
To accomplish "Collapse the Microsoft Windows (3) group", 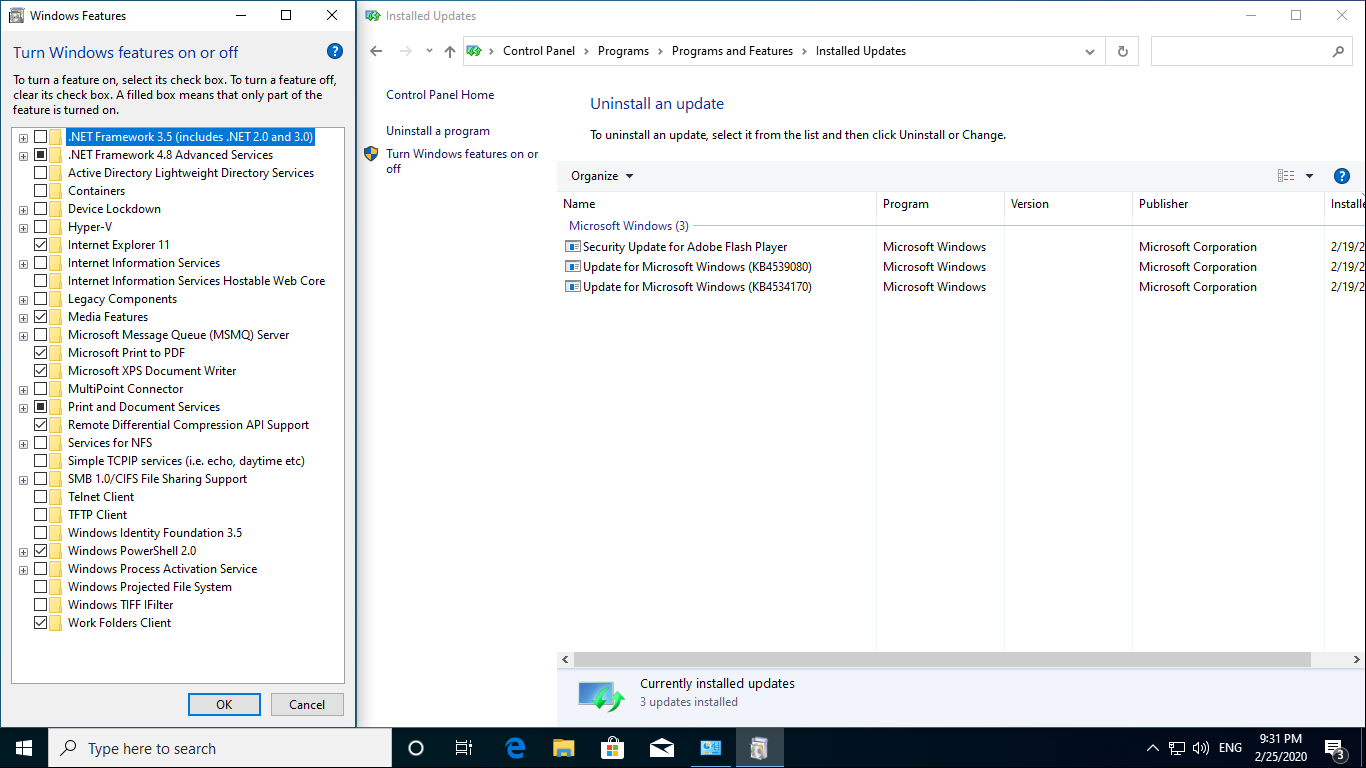I will point(628,226).
